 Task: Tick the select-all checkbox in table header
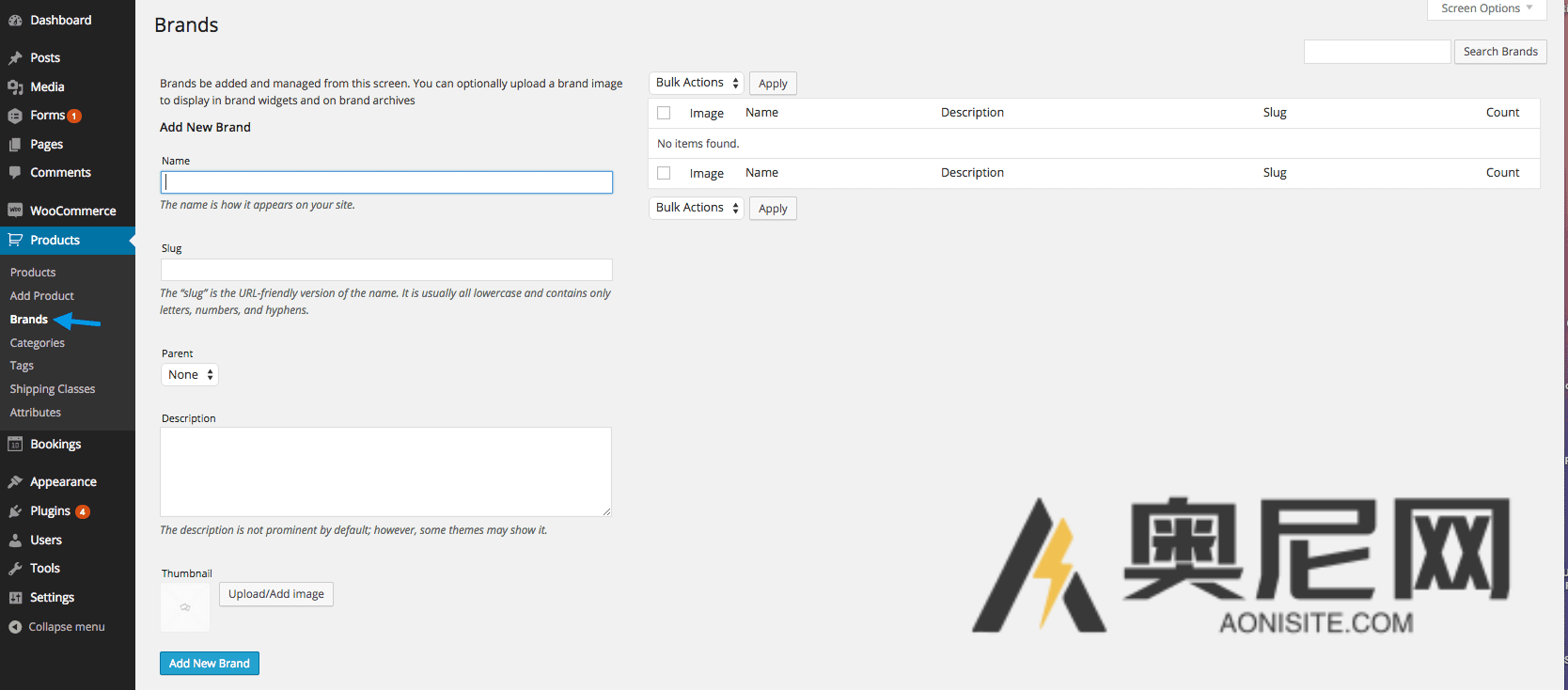point(664,113)
